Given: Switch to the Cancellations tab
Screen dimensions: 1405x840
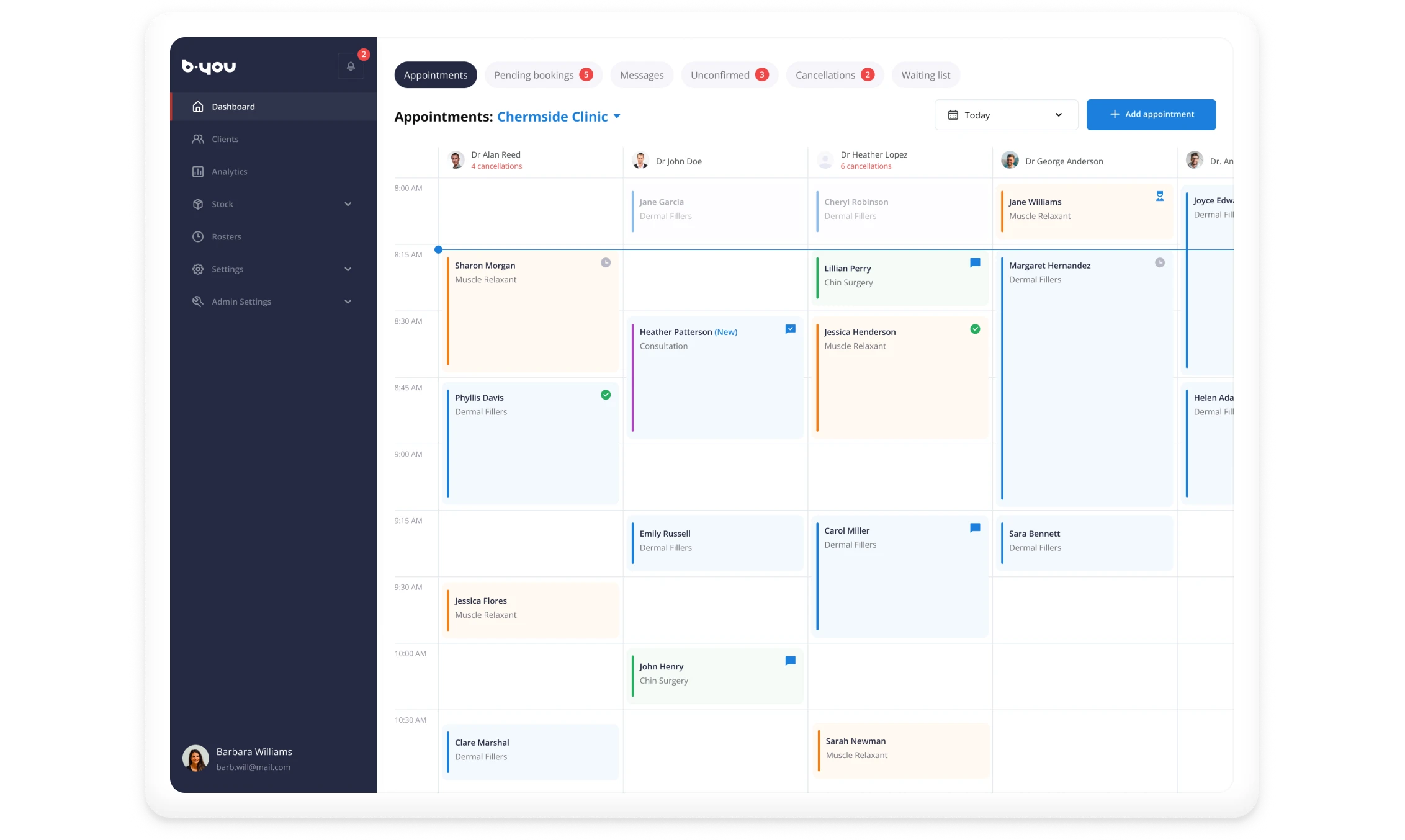Looking at the screenshot, I should pyautogui.click(x=835, y=75).
